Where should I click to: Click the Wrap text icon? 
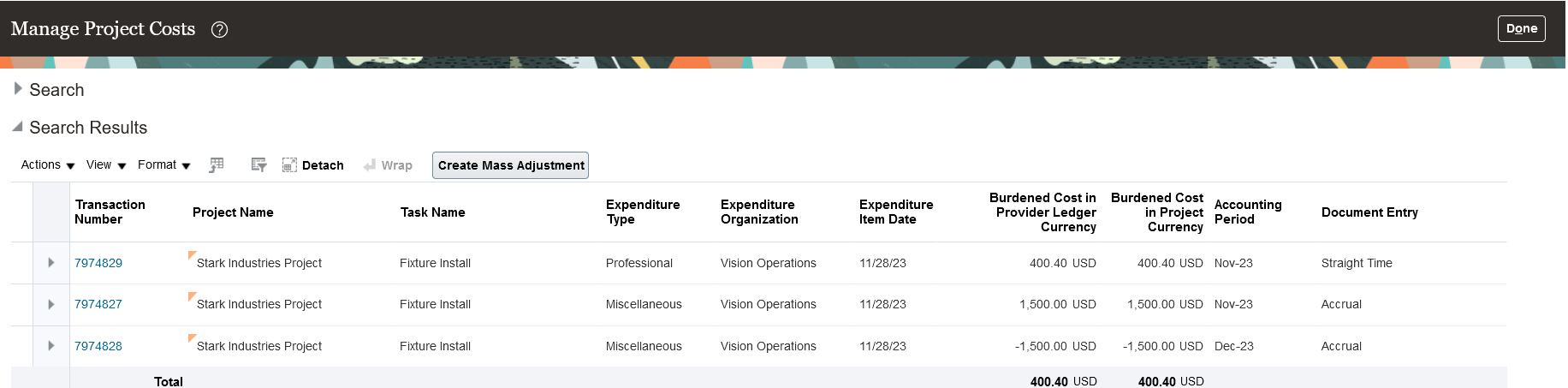(x=370, y=165)
